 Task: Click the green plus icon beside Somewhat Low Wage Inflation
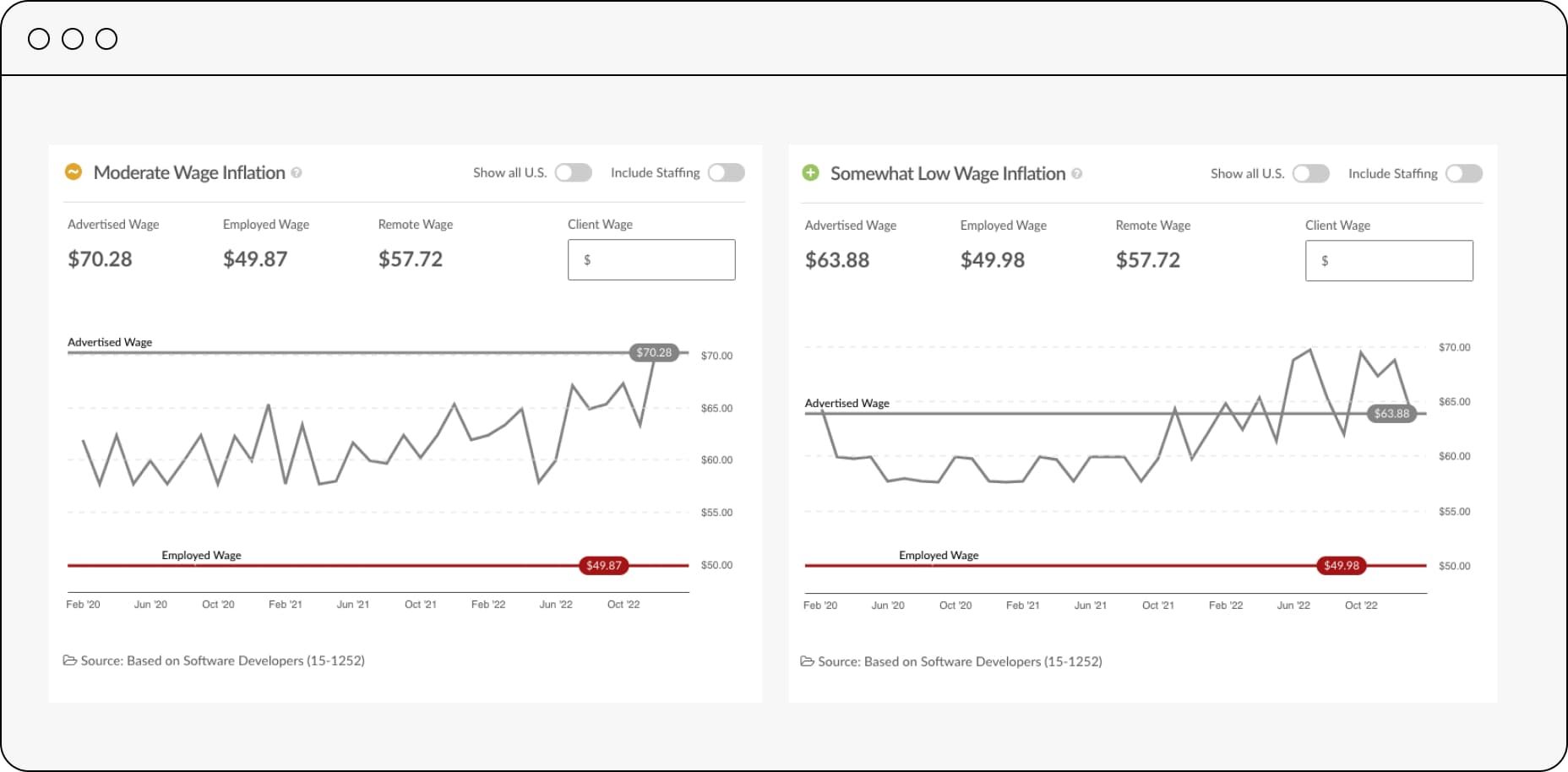pos(812,173)
